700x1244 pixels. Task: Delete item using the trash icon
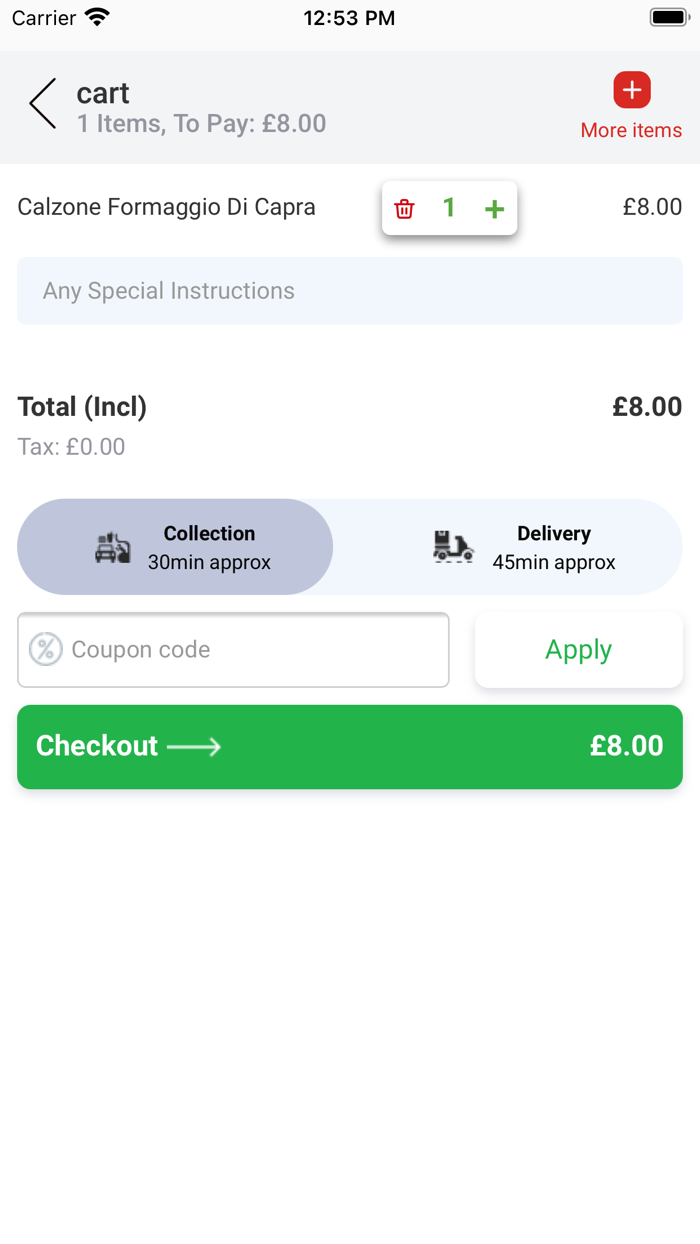(x=404, y=209)
